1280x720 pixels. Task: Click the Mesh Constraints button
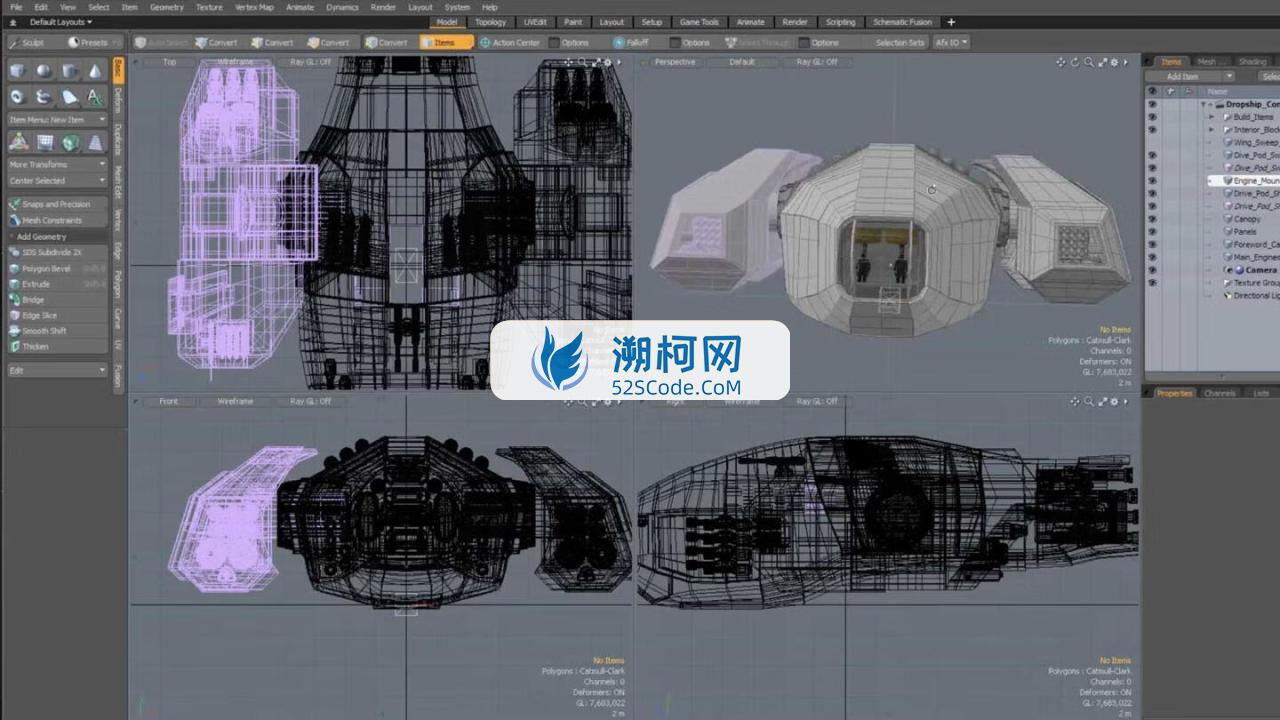(57, 220)
